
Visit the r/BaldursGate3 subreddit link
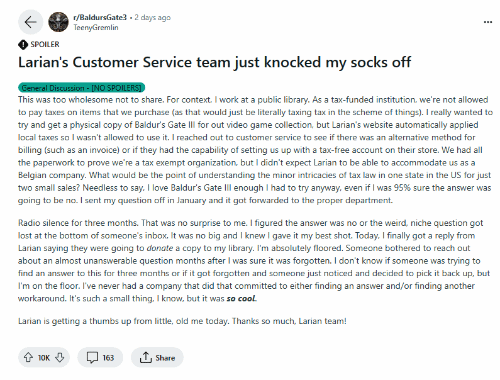[100, 17]
